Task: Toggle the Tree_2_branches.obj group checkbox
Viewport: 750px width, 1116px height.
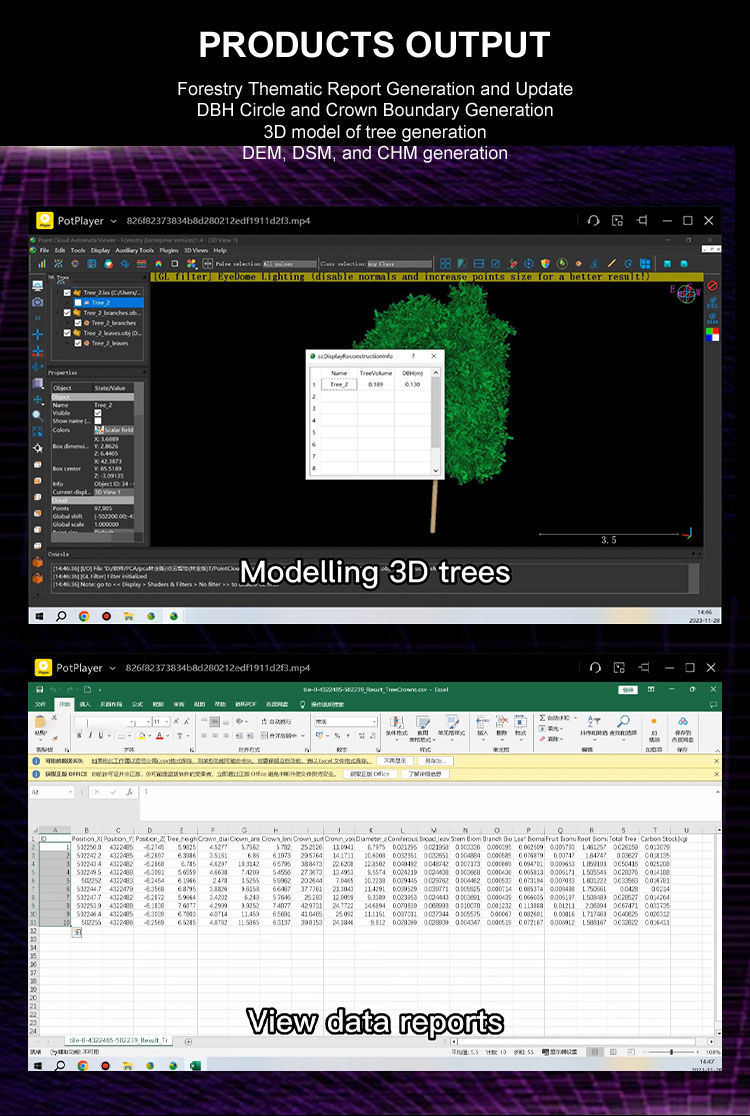Action: pos(68,312)
